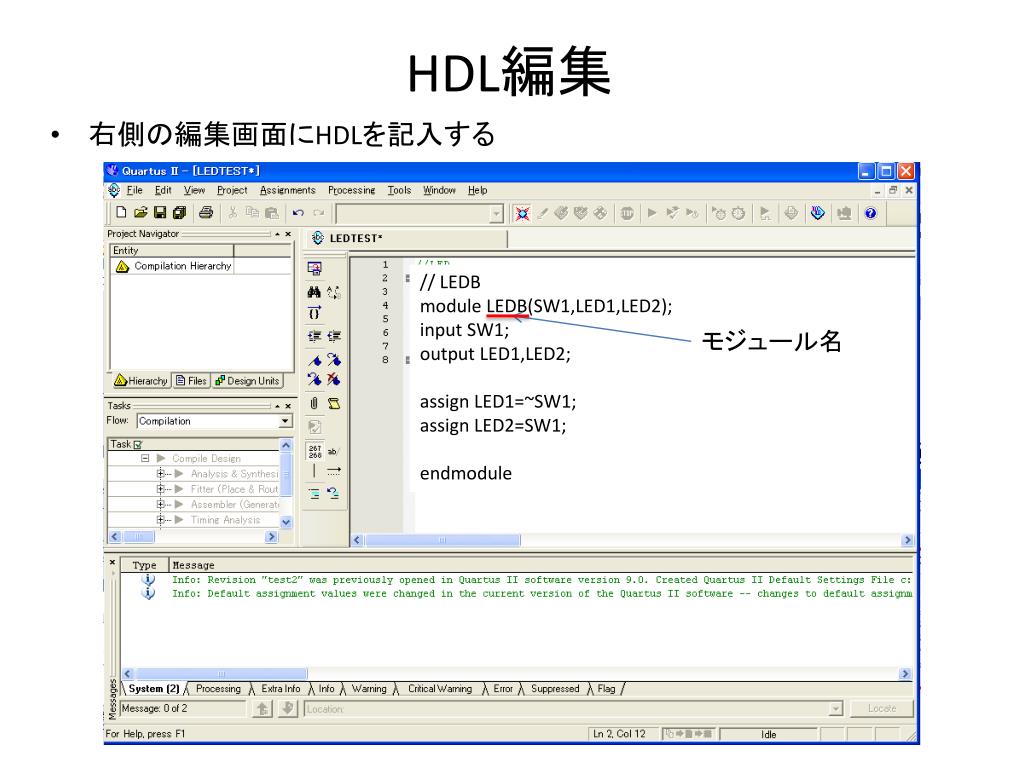
Task: Switch to the Suppressed messages tab
Action: tap(555, 689)
